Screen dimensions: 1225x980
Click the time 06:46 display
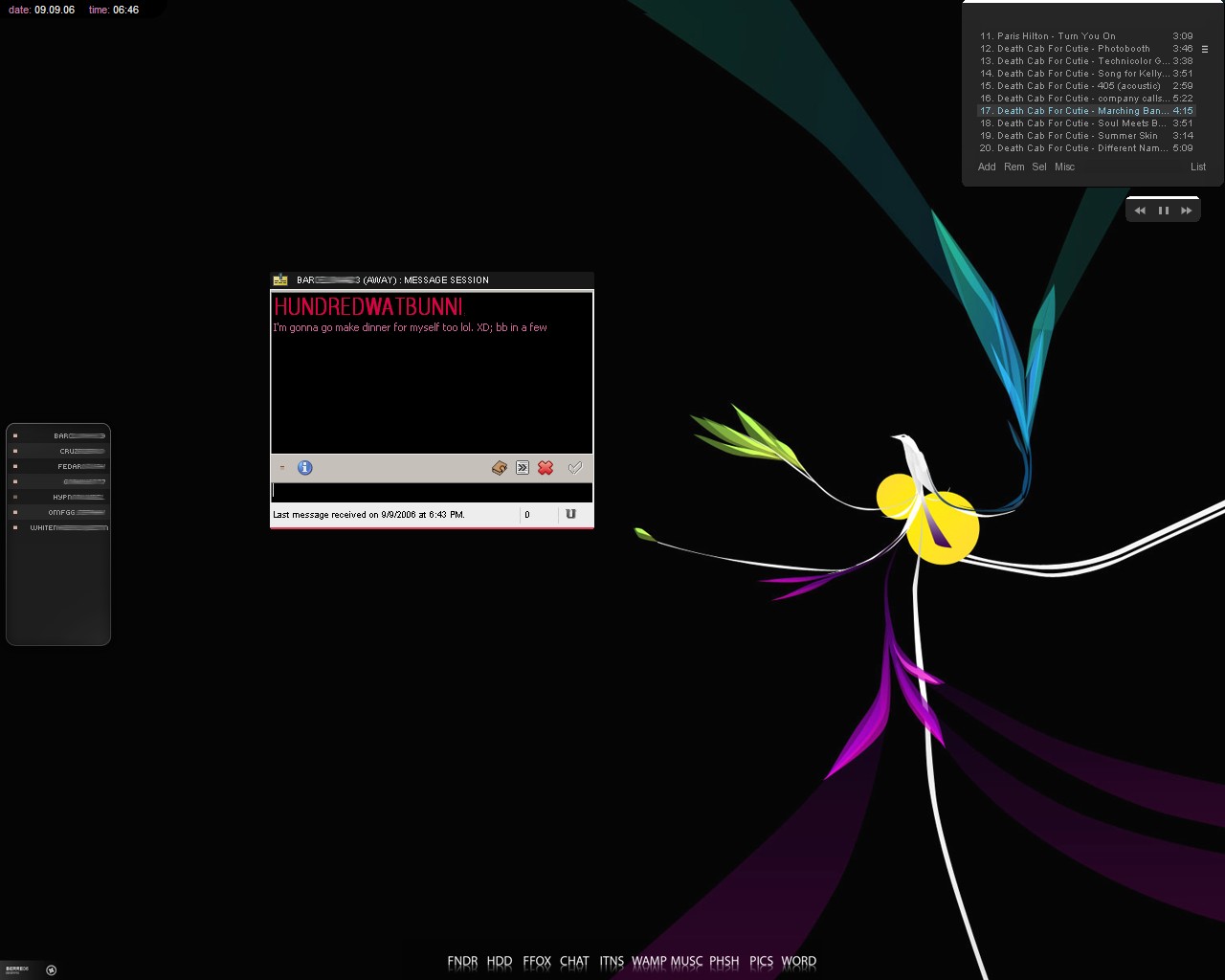point(114,10)
